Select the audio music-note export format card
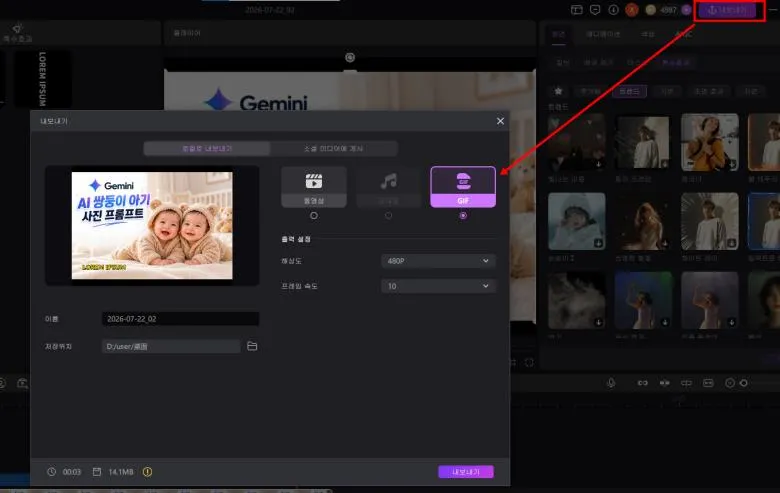This screenshot has width=780, height=493. point(389,187)
